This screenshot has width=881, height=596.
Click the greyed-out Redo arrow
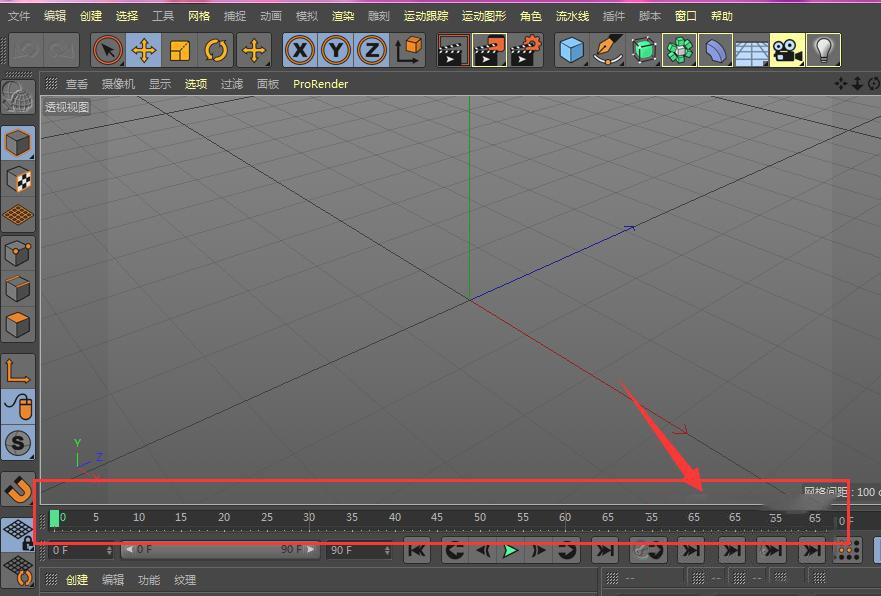pyautogui.click(x=61, y=51)
